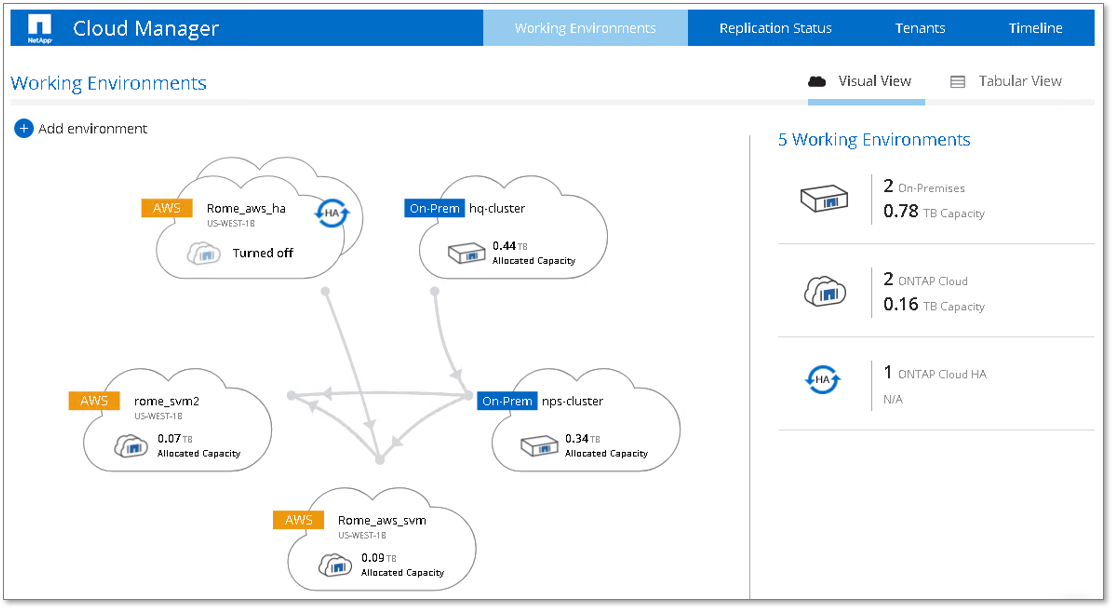Screen dimensions: 1113x609
Task: Click the 2 On-Premises summary label
Action: 923,187
